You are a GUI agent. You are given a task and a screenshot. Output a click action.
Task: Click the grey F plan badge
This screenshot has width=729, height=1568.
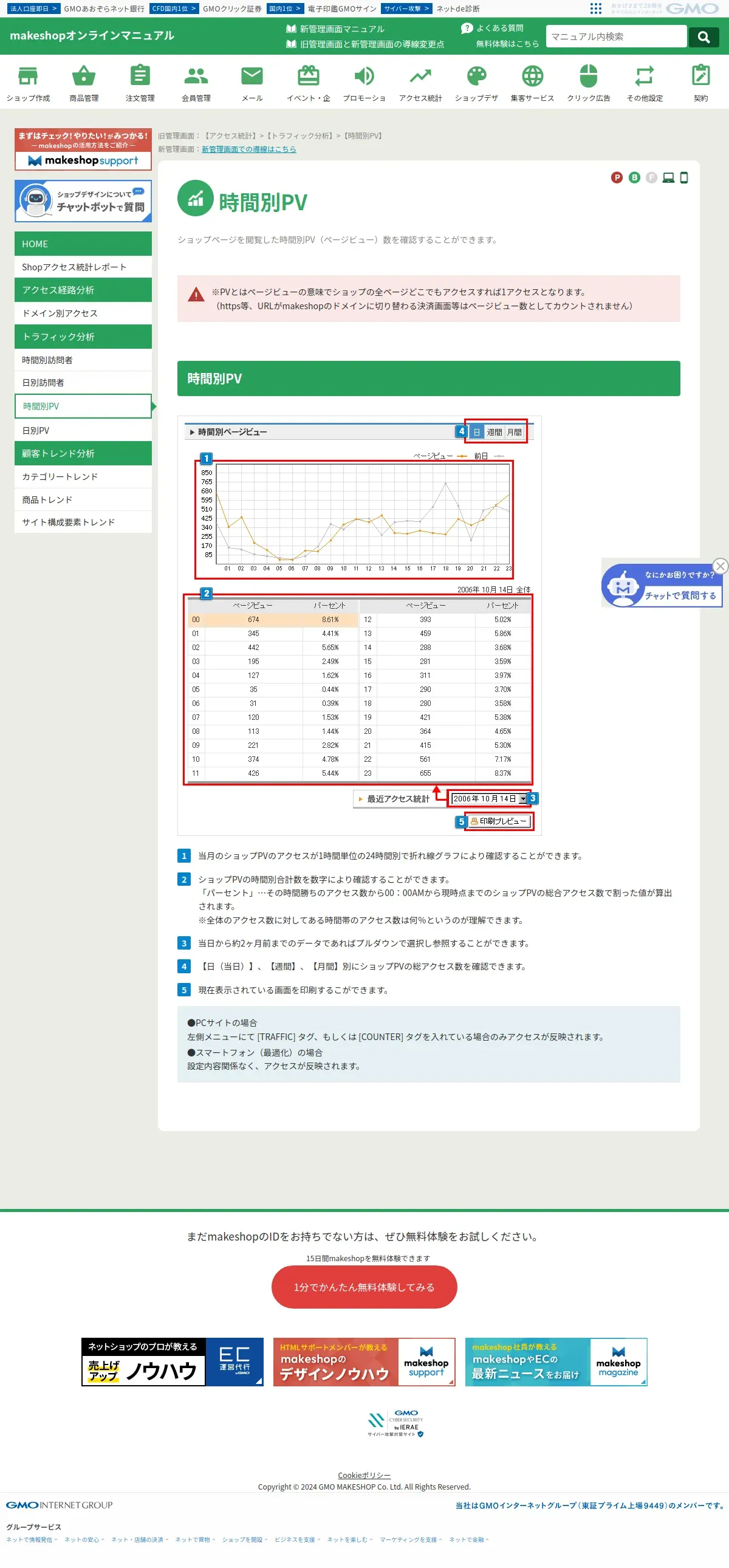(x=651, y=177)
